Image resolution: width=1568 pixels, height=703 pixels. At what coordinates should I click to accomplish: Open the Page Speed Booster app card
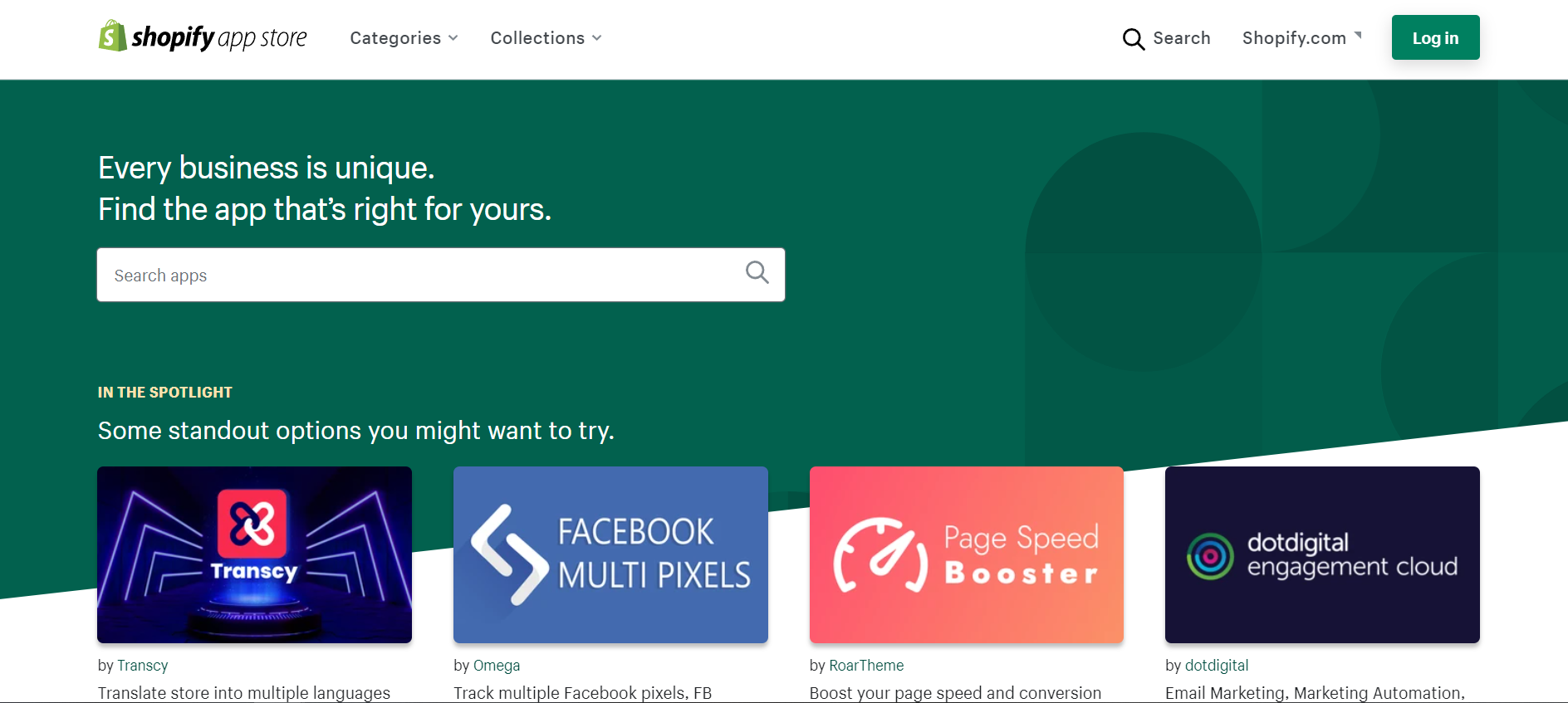pyautogui.click(x=966, y=554)
